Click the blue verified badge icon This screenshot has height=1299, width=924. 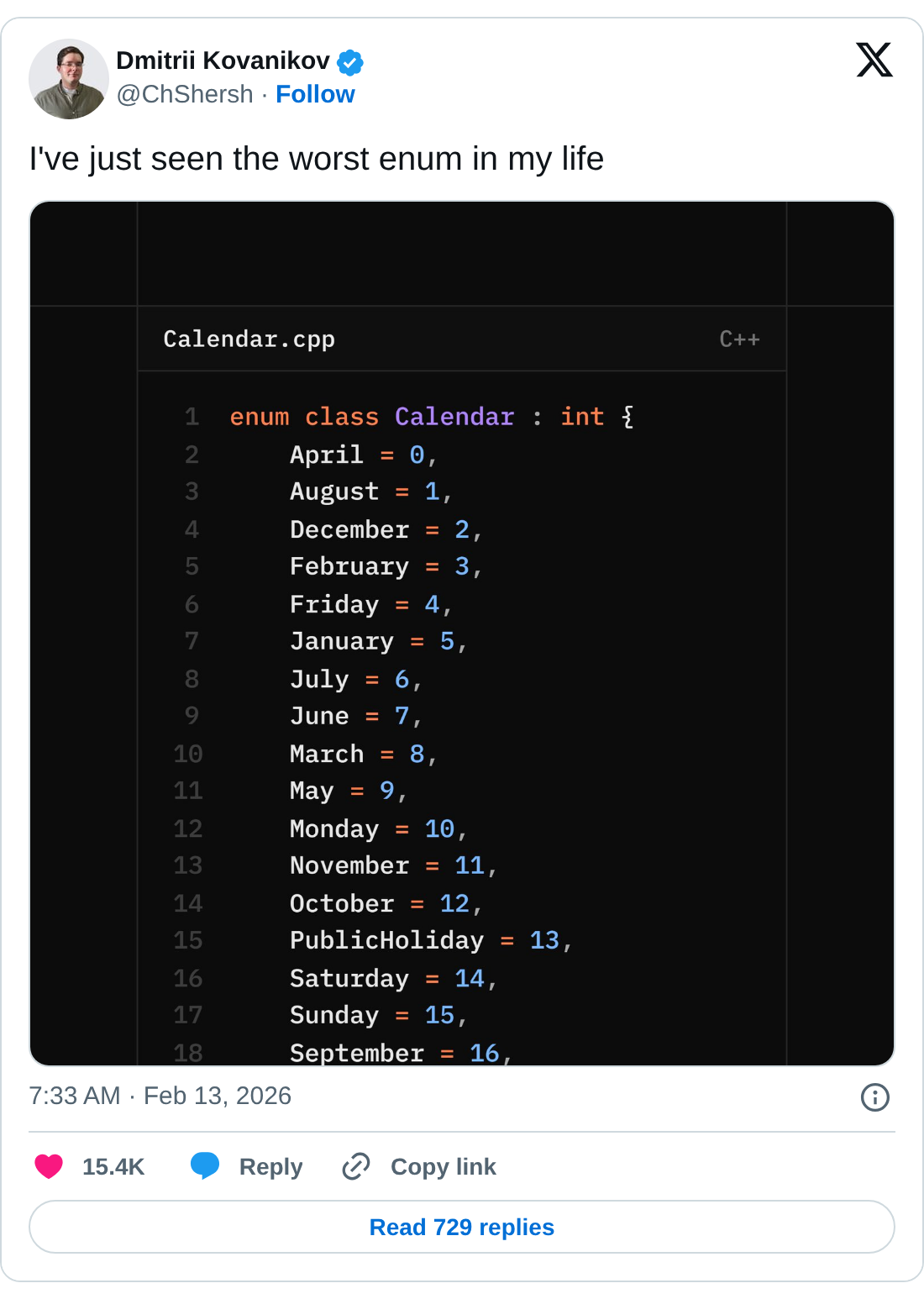(x=350, y=61)
